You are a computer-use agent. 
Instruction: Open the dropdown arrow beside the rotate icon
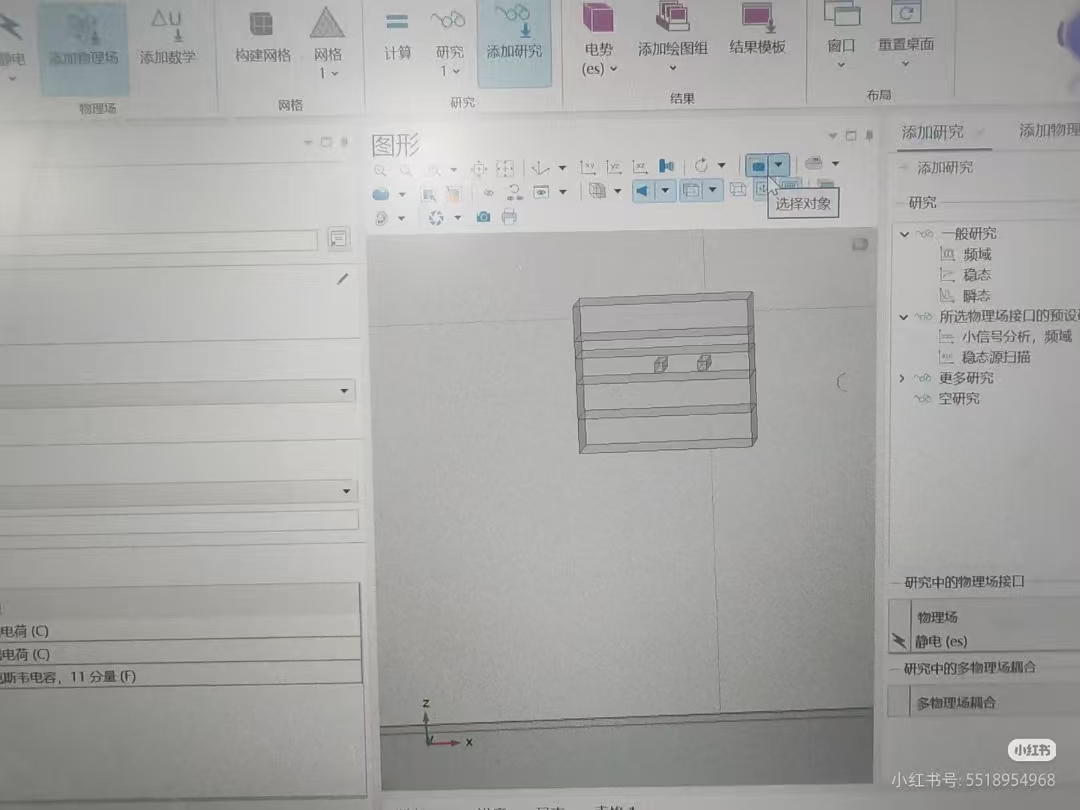(x=721, y=165)
